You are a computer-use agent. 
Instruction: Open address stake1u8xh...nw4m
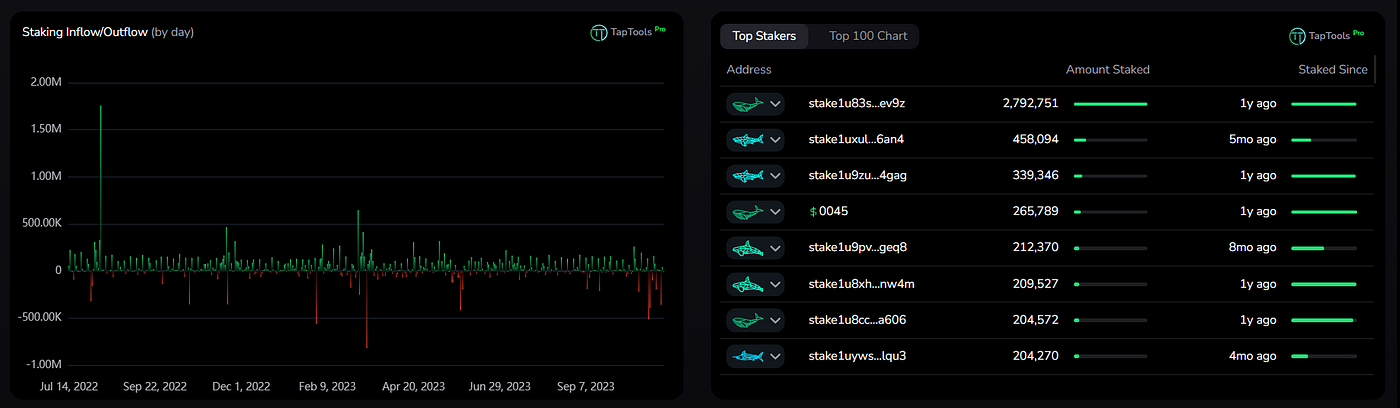click(x=861, y=283)
